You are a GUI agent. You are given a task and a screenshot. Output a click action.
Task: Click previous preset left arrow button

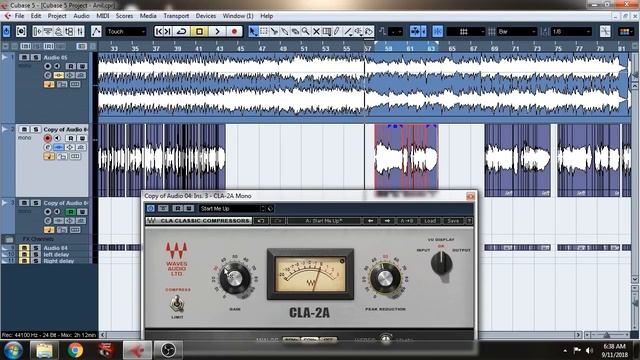coord(370,221)
